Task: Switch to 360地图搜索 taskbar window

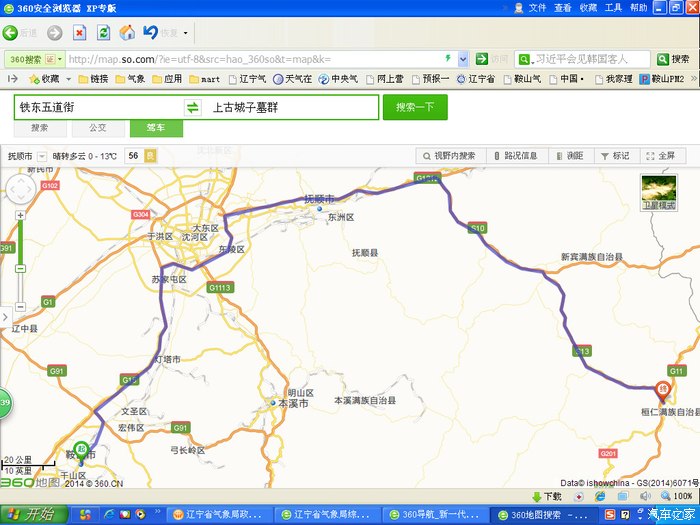Action: 543,515
